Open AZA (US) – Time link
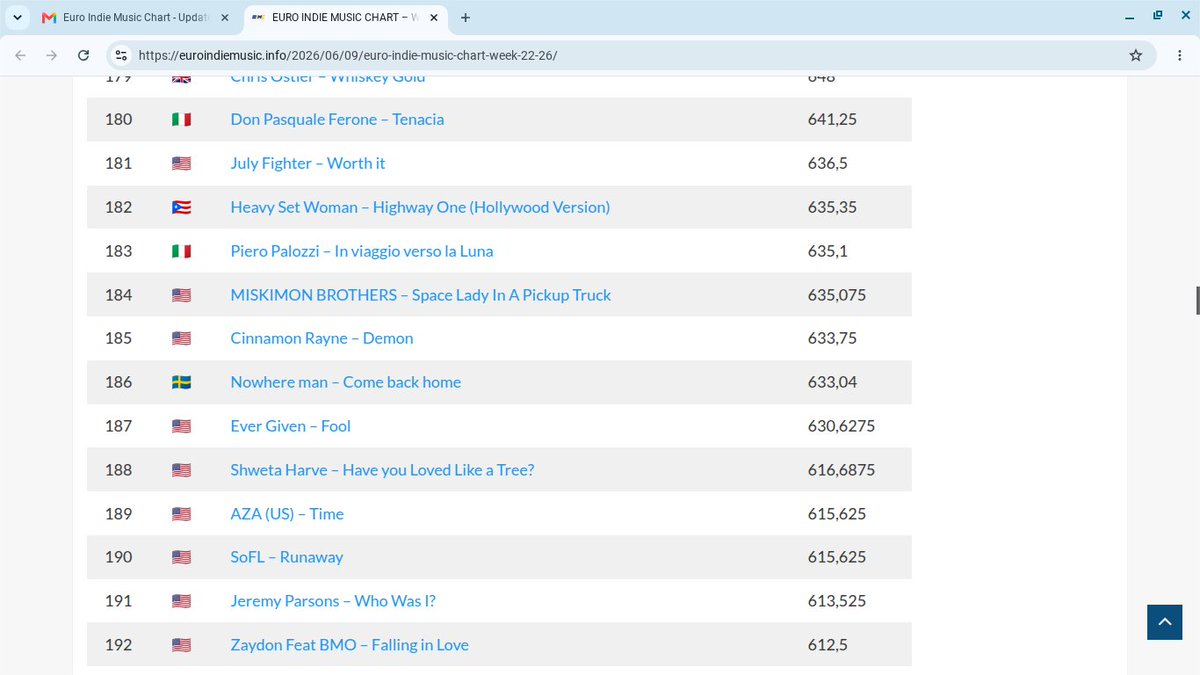Viewport: 1200px width, 675px height. (287, 514)
